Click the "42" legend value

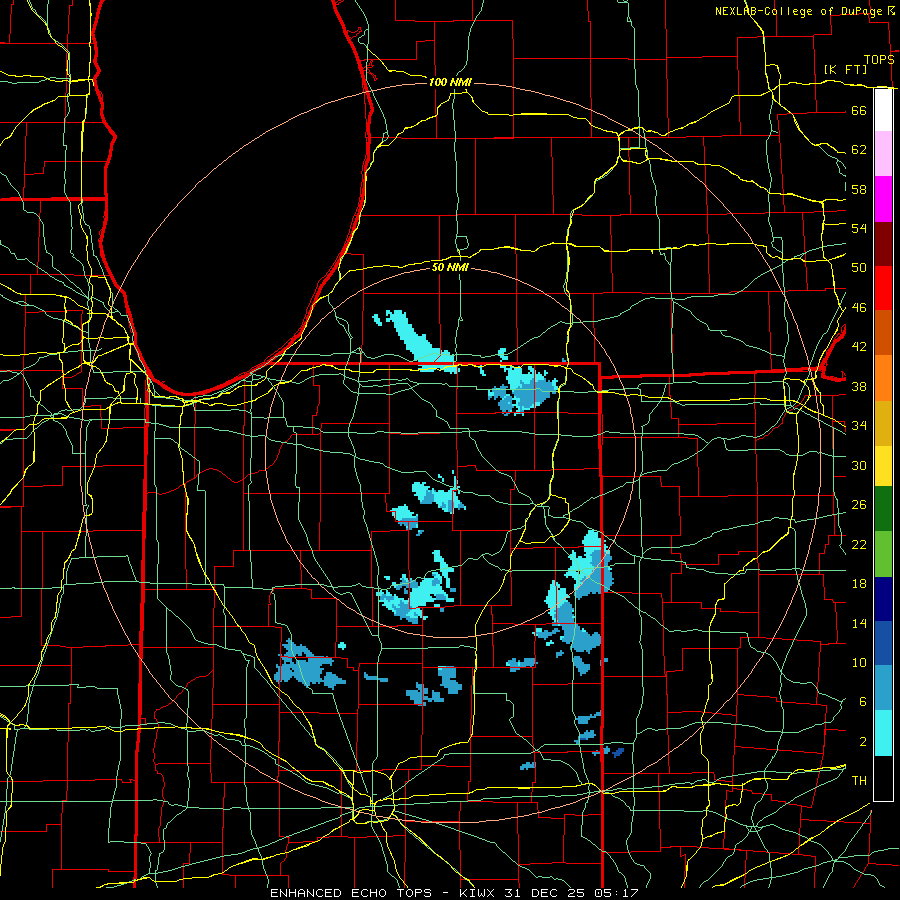(859, 347)
